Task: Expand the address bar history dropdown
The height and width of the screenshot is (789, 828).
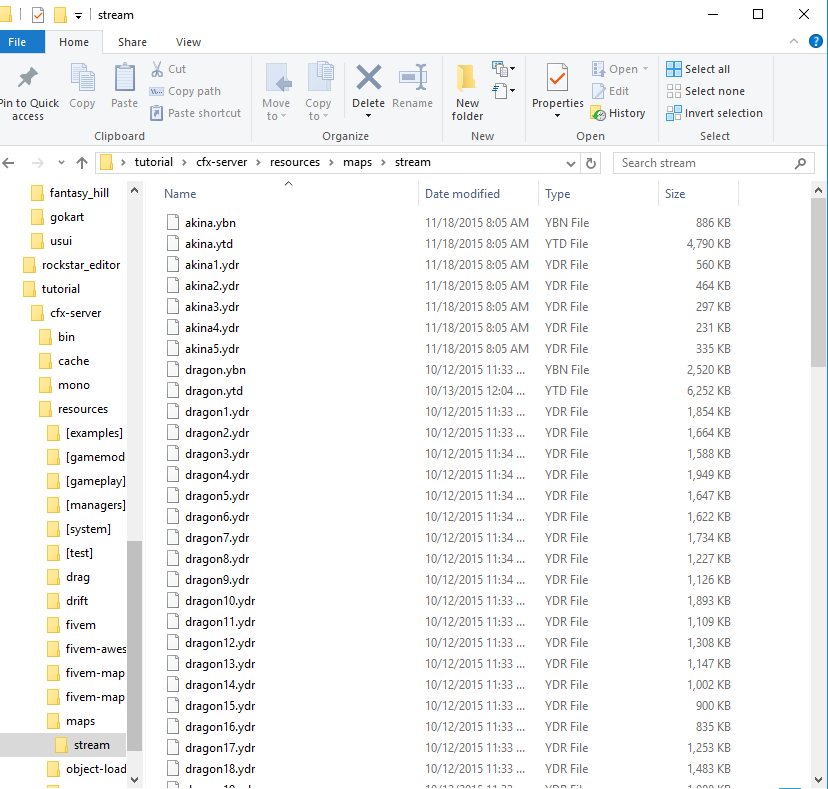Action: pos(570,164)
